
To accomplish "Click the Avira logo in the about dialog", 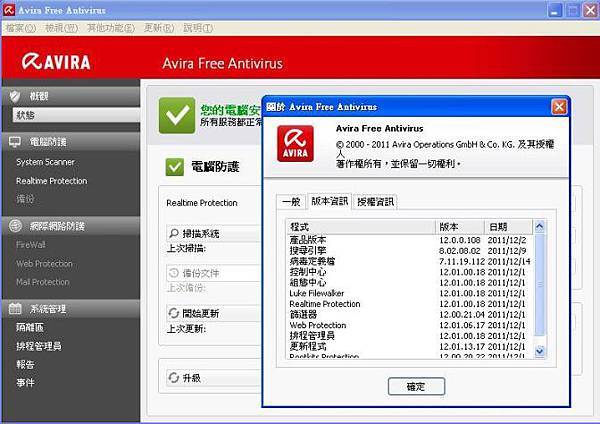I will [x=295, y=144].
